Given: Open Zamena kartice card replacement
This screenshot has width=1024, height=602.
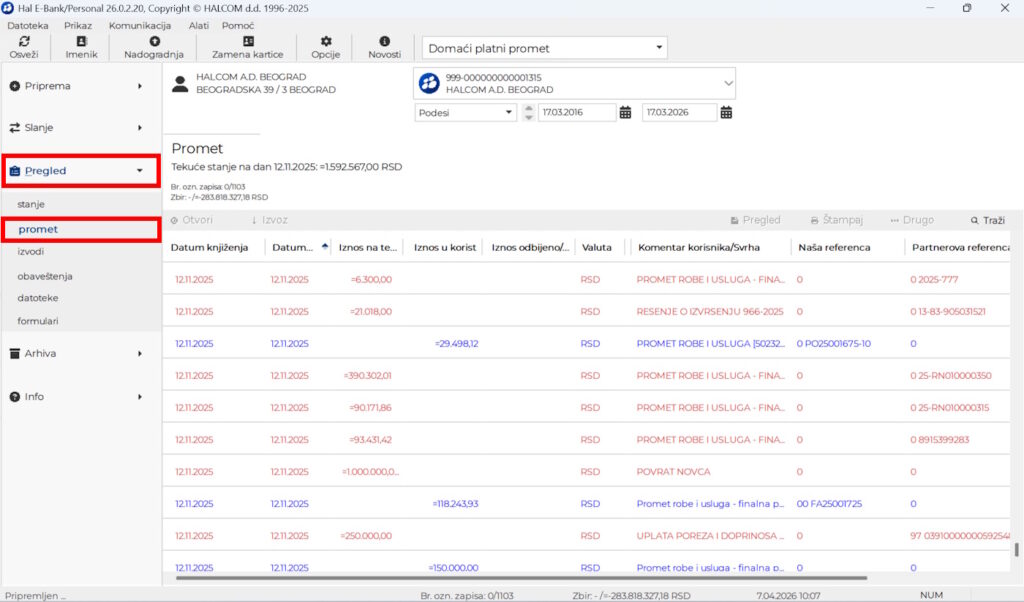Looking at the screenshot, I should click(248, 42).
